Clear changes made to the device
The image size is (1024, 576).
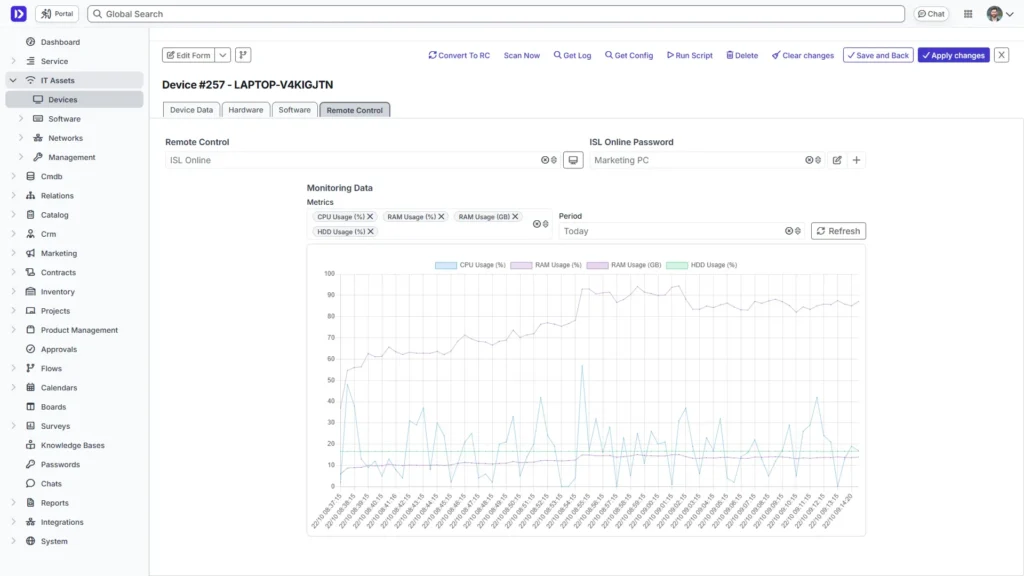(803, 55)
